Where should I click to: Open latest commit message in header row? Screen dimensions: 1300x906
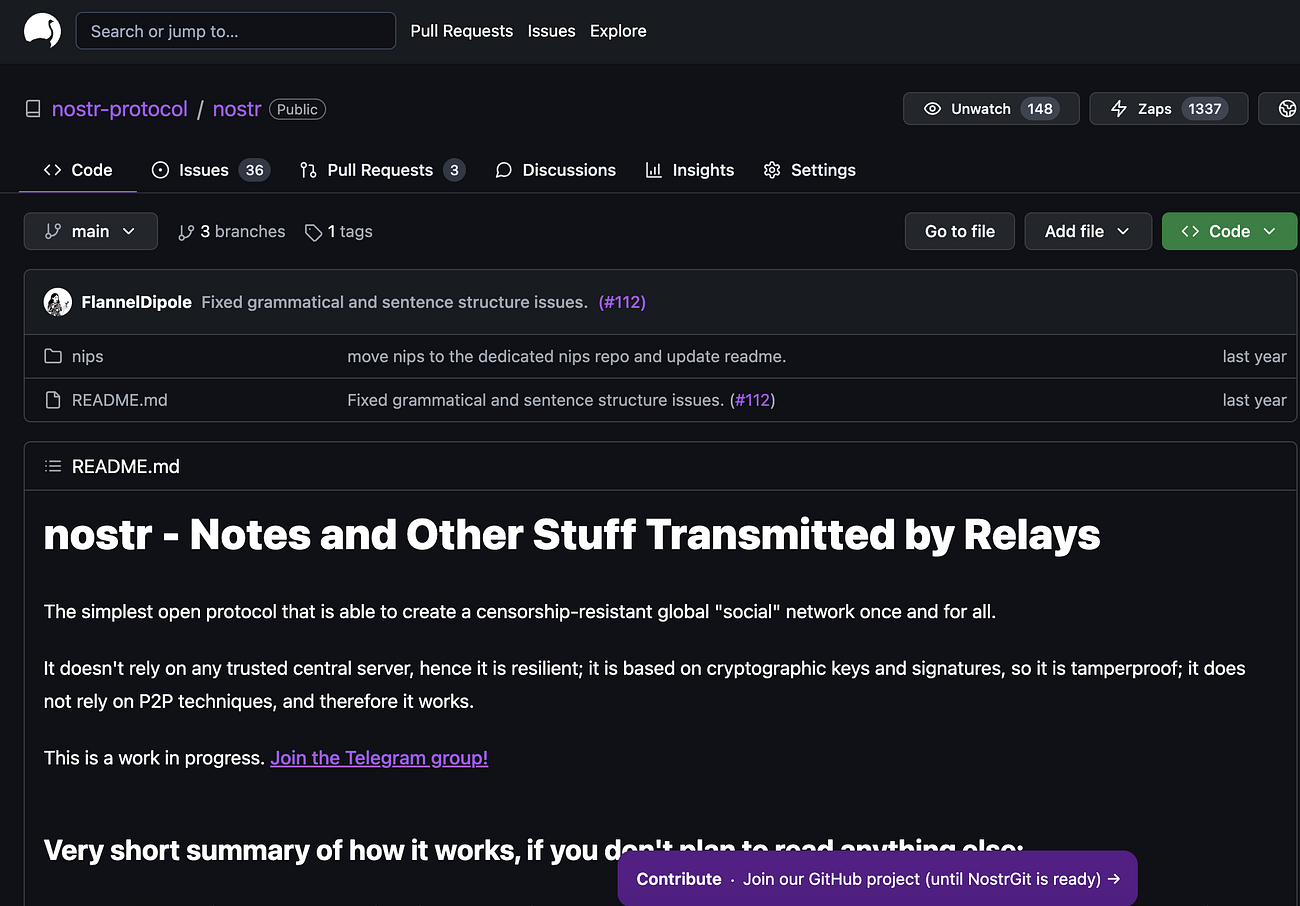click(394, 302)
